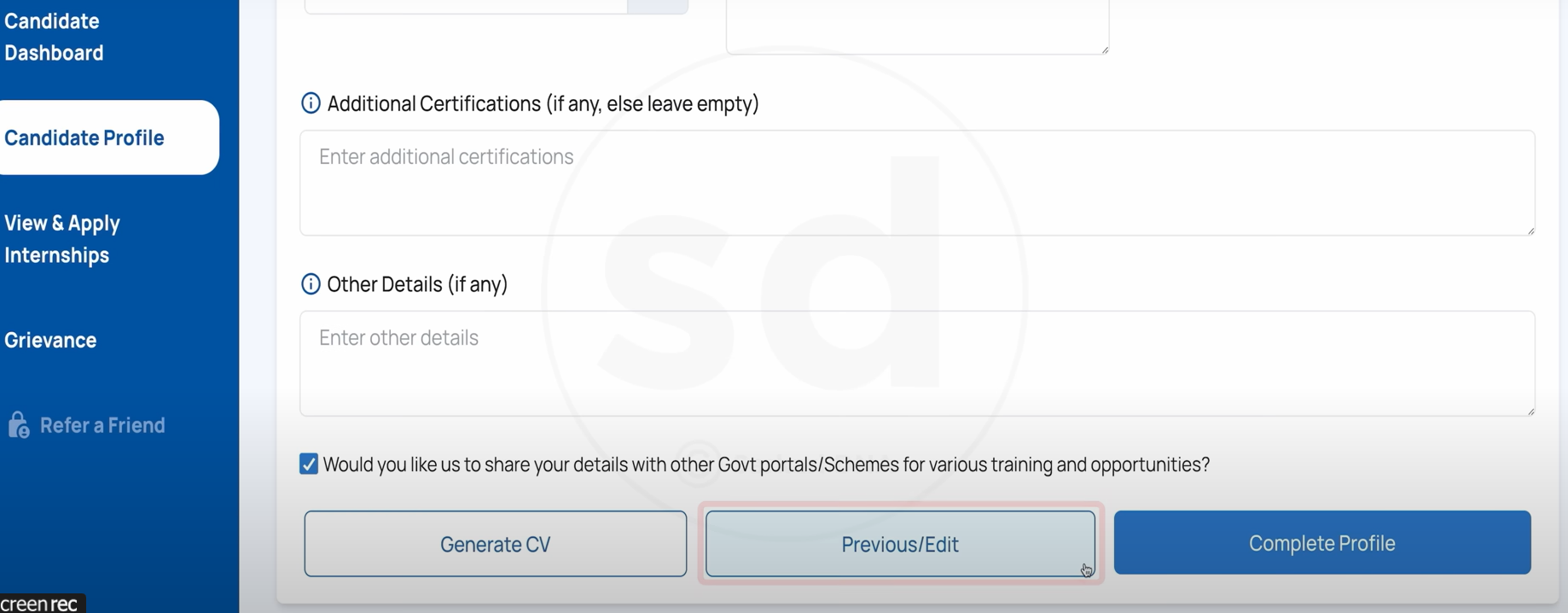Open the Grievance section
Viewport: 1568px width, 613px height.
(50, 340)
